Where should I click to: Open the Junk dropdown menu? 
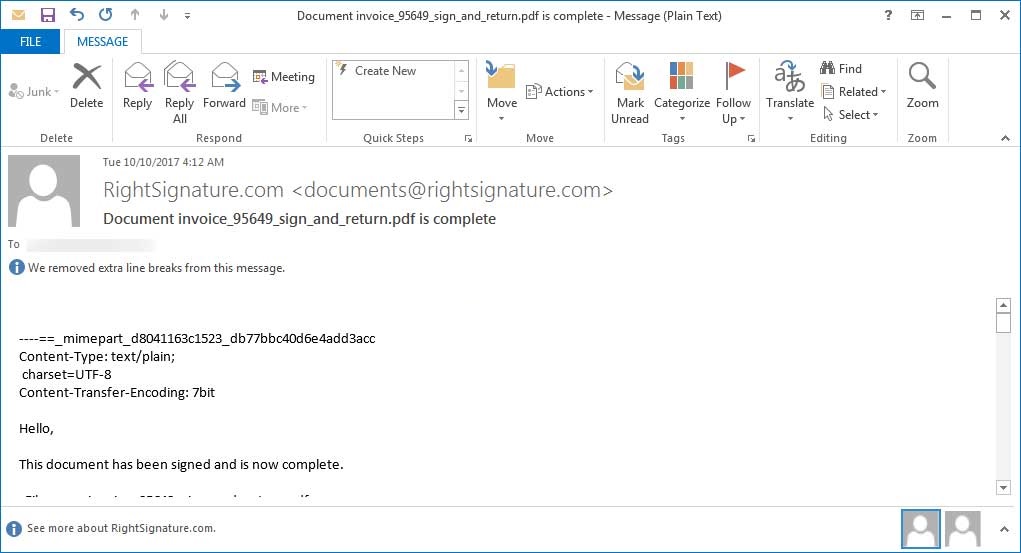click(x=34, y=92)
